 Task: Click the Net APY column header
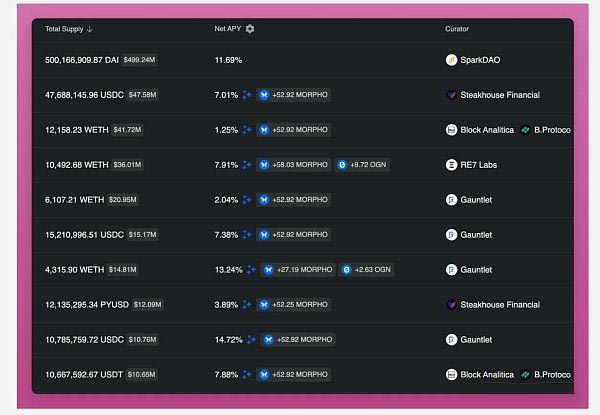(228, 29)
